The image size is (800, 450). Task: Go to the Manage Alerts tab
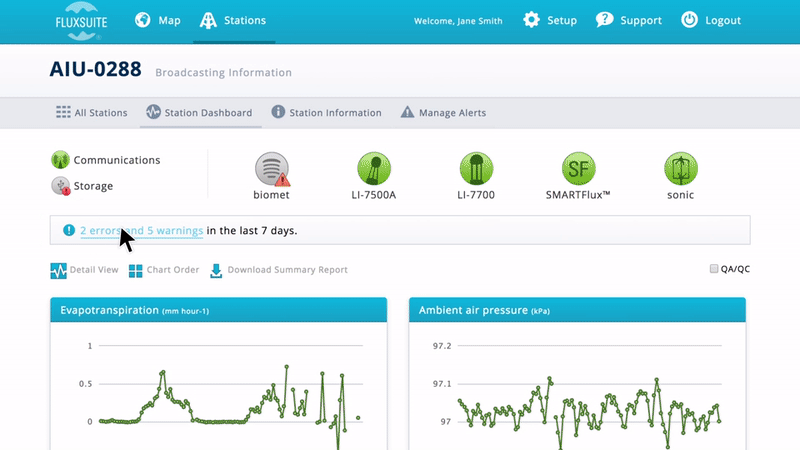443,113
